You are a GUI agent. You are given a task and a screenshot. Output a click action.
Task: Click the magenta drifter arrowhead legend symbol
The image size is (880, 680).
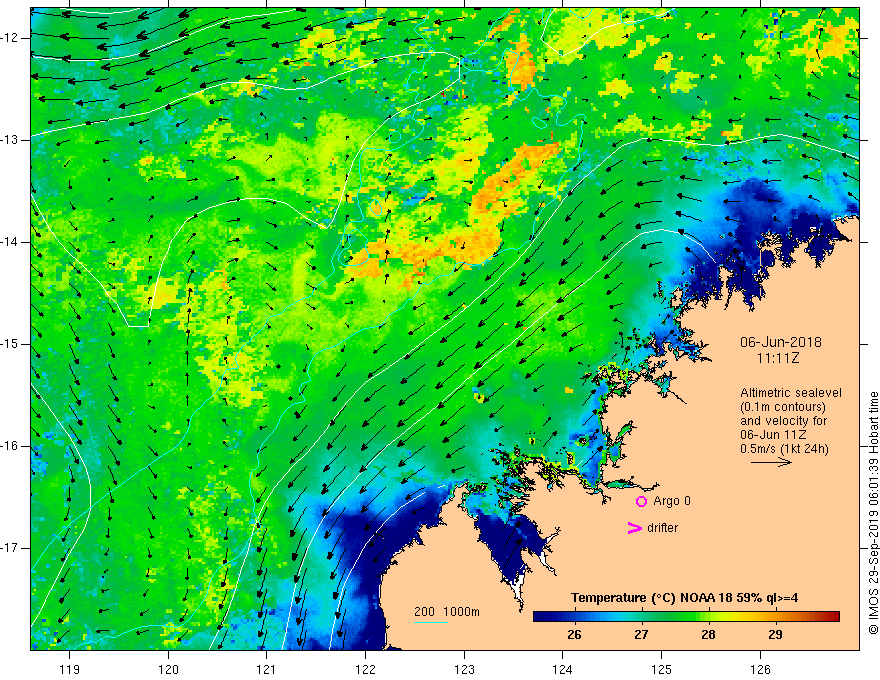634,528
